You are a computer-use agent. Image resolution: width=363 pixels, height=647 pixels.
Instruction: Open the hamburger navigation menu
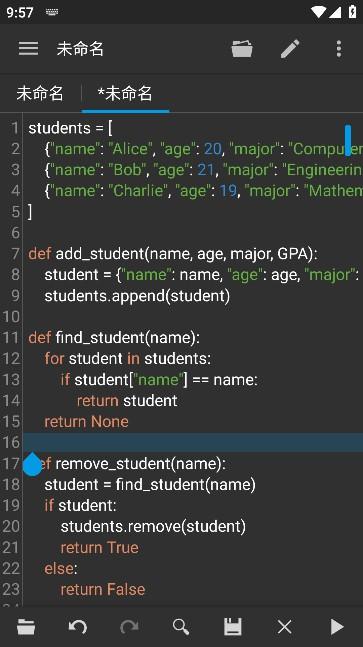tap(28, 49)
